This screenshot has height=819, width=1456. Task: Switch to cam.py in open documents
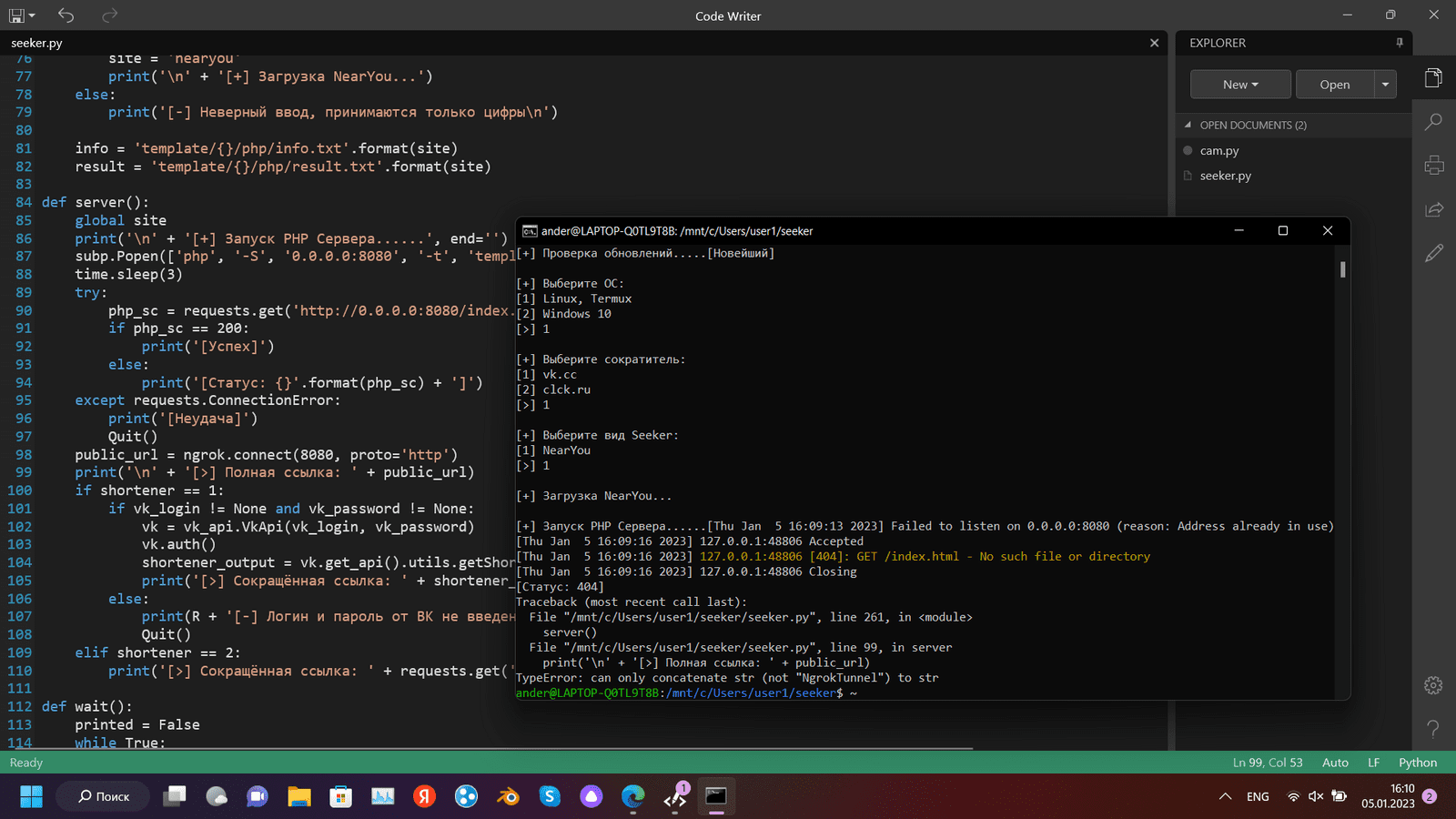click(1218, 151)
